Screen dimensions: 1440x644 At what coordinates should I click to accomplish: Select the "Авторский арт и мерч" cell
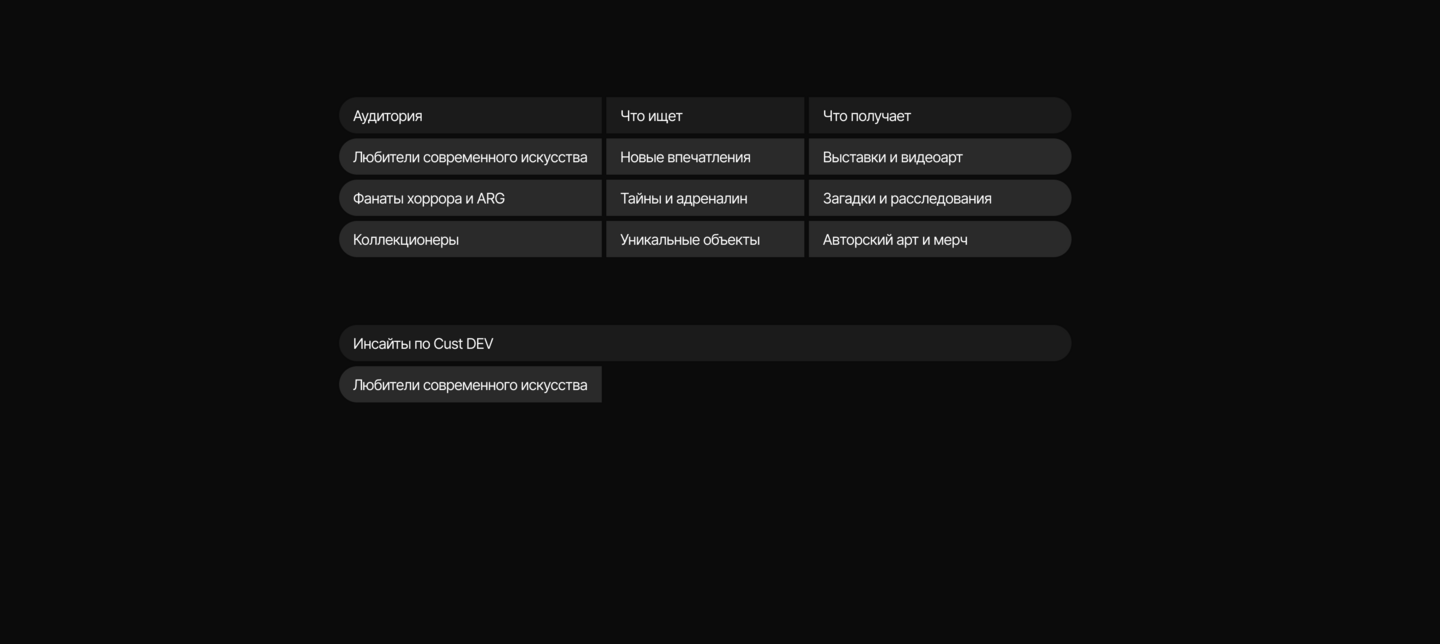(940, 240)
